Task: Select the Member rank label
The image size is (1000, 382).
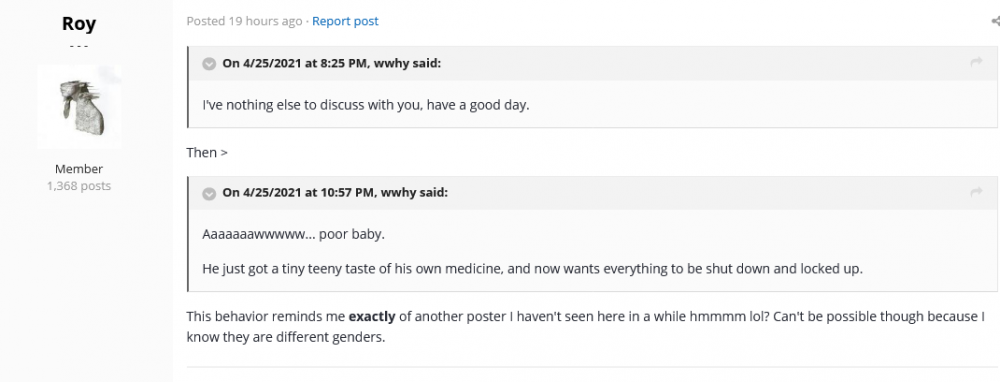Action: click(x=79, y=169)
